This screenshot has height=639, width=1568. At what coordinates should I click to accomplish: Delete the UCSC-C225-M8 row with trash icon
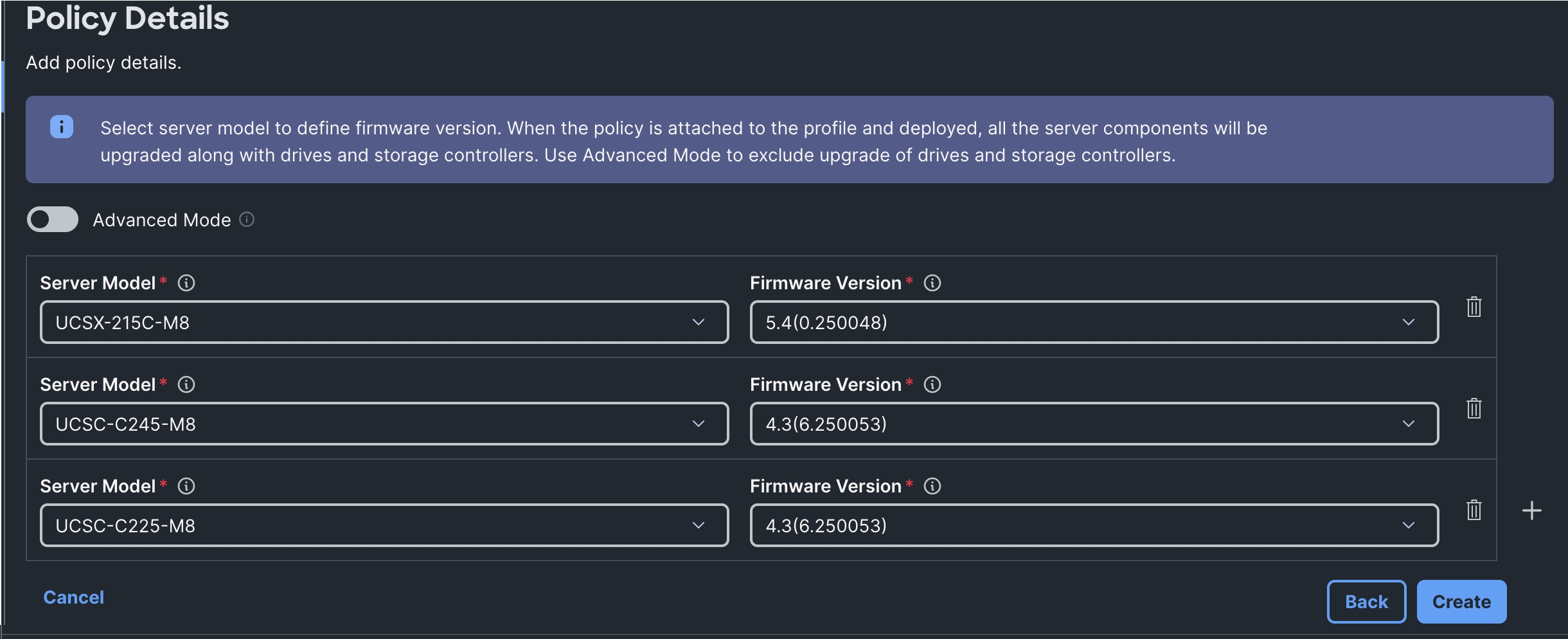coord(1474,510)
